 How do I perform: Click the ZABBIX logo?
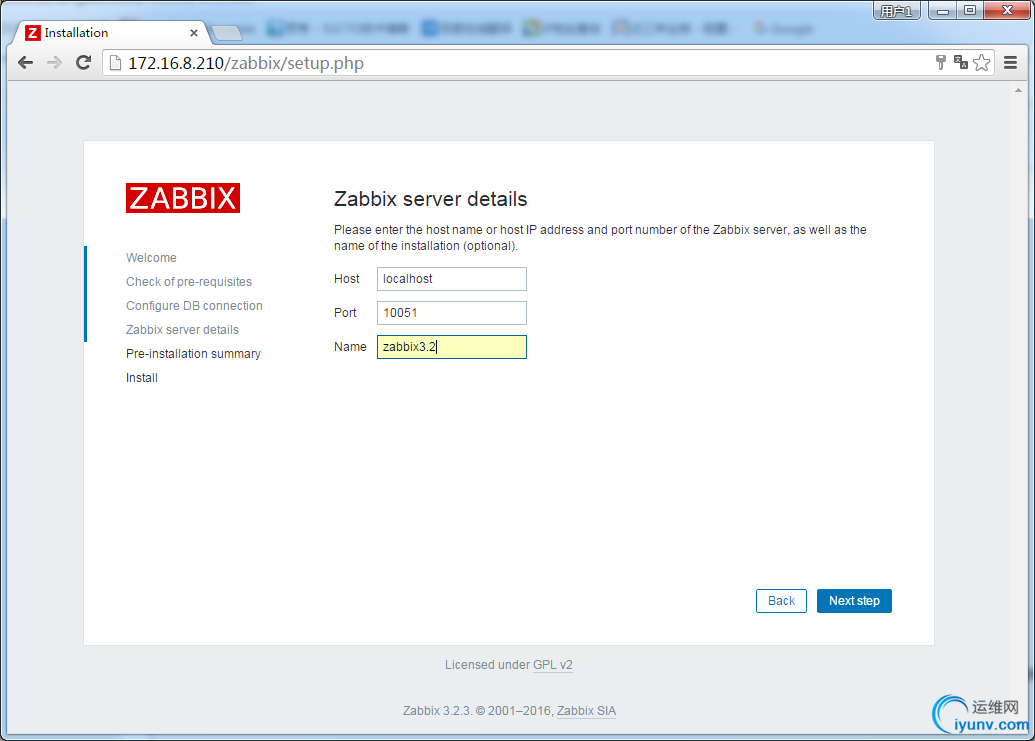[x=183, y=198]
